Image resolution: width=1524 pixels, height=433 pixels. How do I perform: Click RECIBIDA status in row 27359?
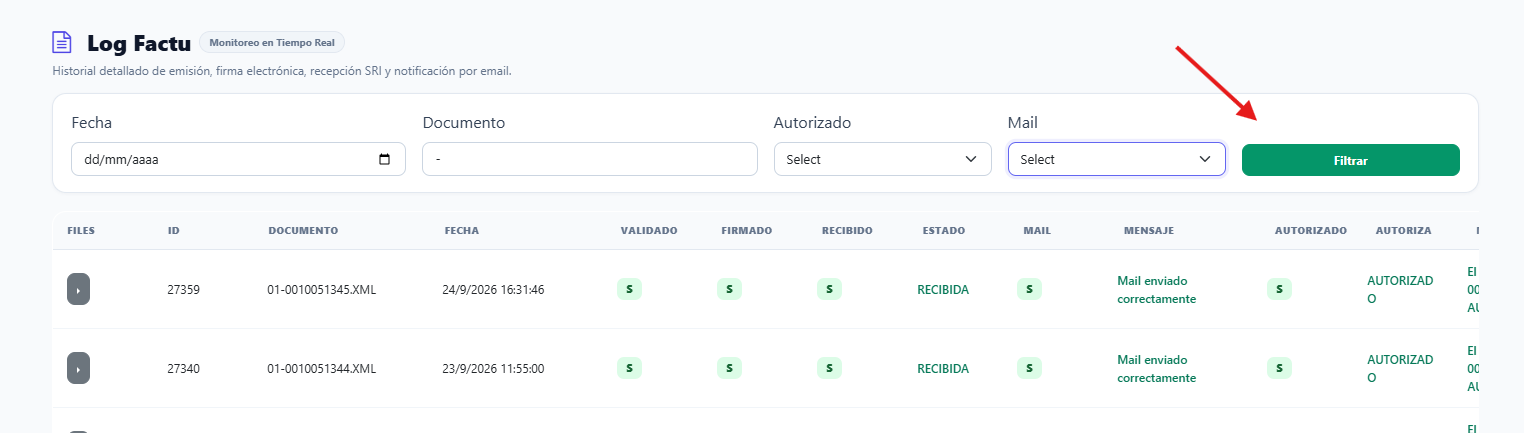tap(943, 289)
